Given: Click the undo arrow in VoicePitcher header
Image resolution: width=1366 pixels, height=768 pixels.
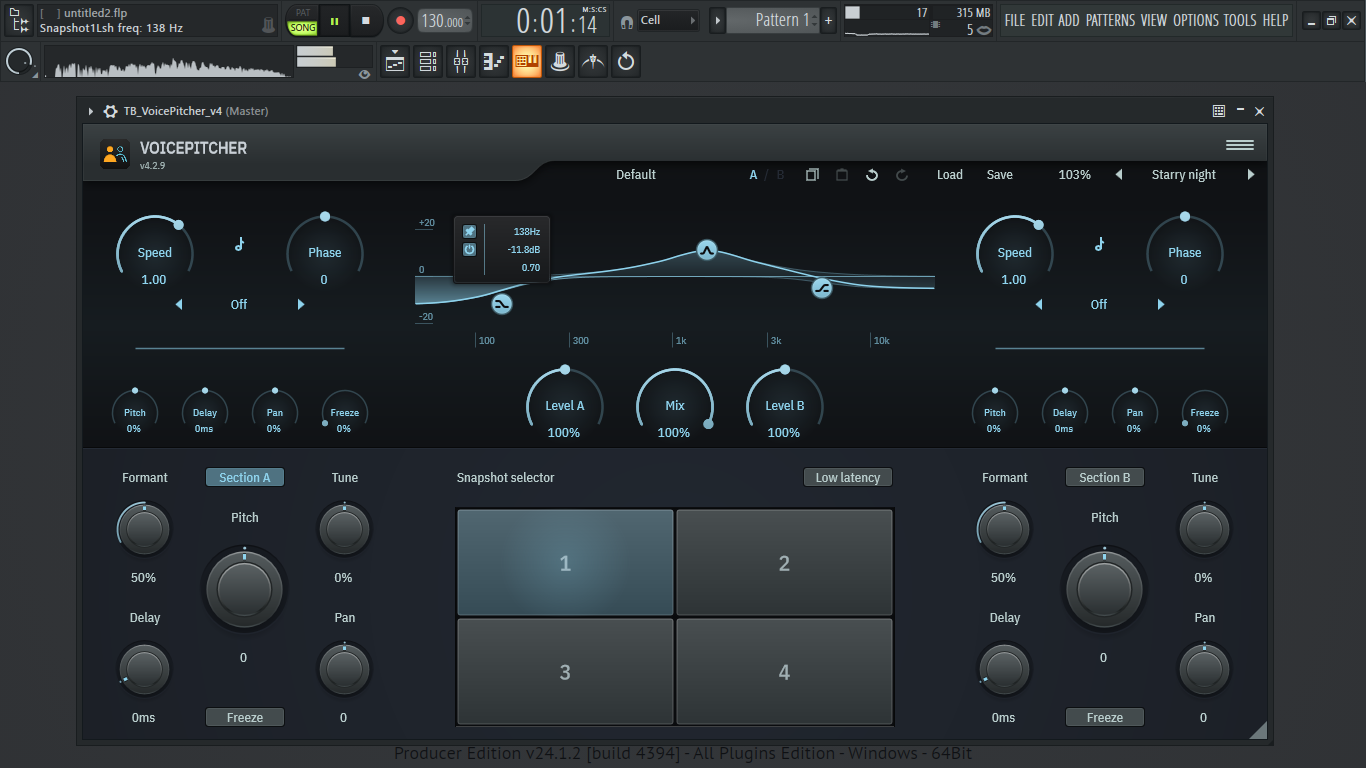Looking at the screenshot, I should [x=872, y=175].
